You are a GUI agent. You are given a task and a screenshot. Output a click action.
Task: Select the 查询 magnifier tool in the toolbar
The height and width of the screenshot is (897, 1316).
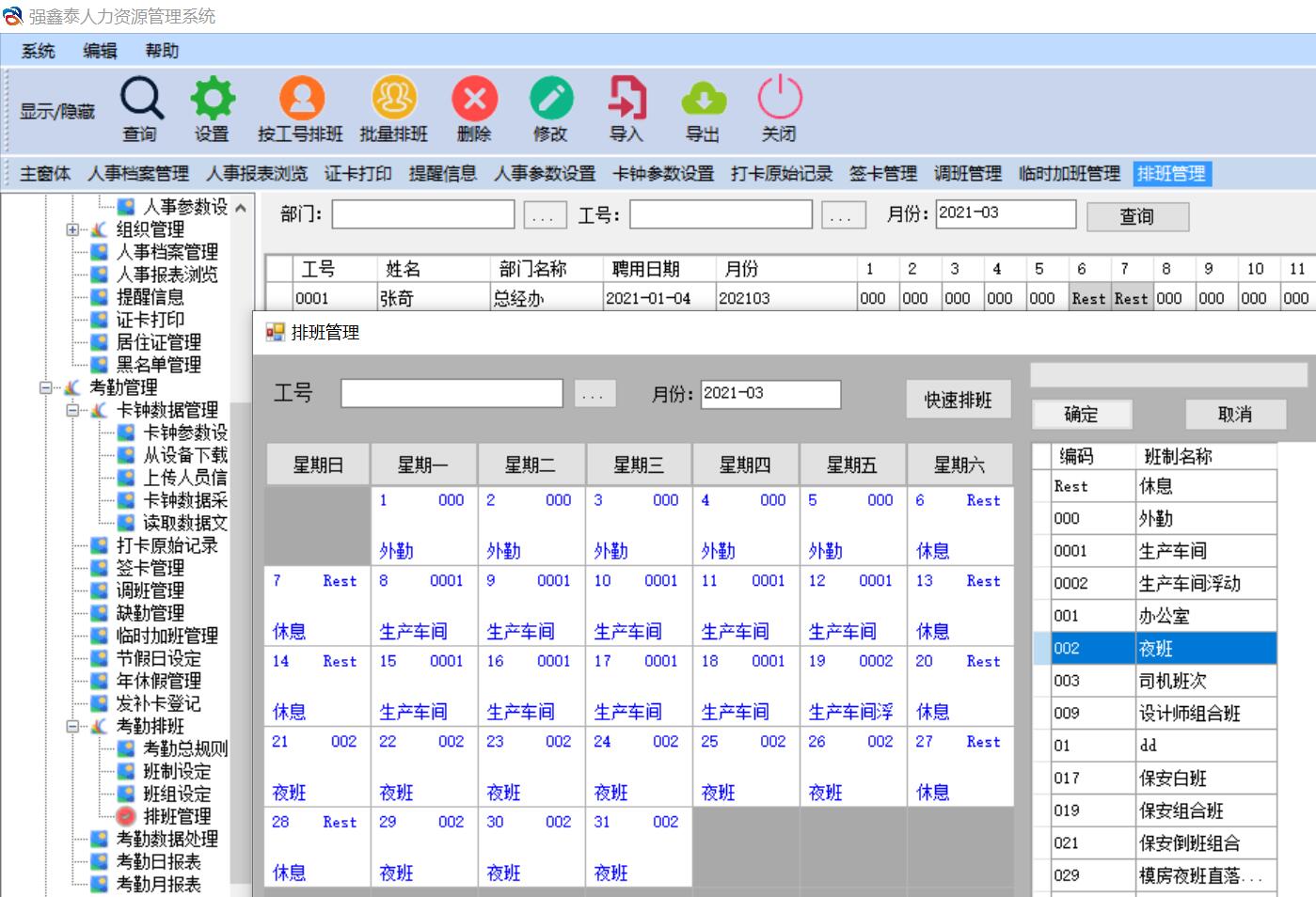click(x=141, y=98)
